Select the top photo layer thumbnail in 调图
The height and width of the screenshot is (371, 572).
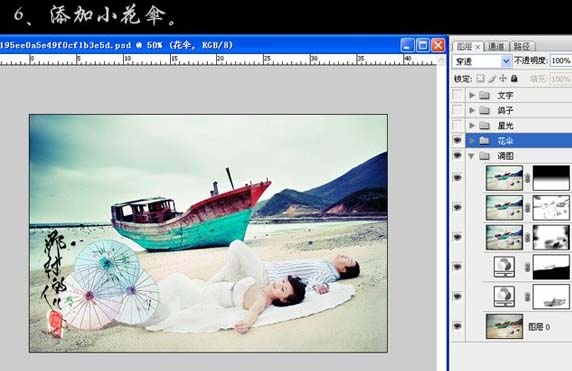coord(504,178)
